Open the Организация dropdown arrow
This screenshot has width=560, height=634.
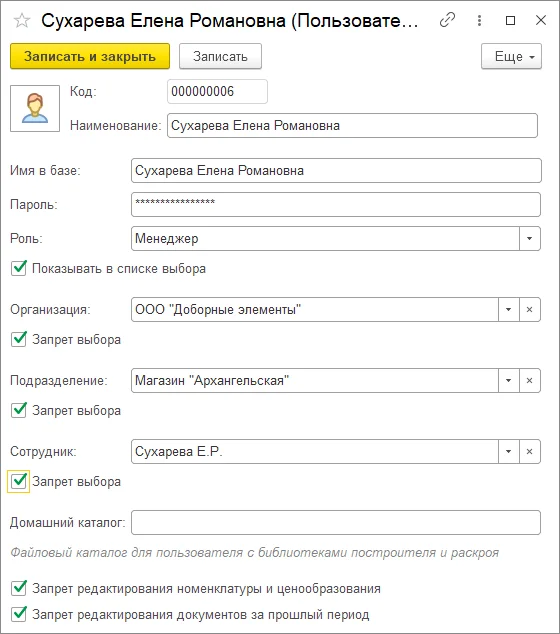(x=509, y=310)
